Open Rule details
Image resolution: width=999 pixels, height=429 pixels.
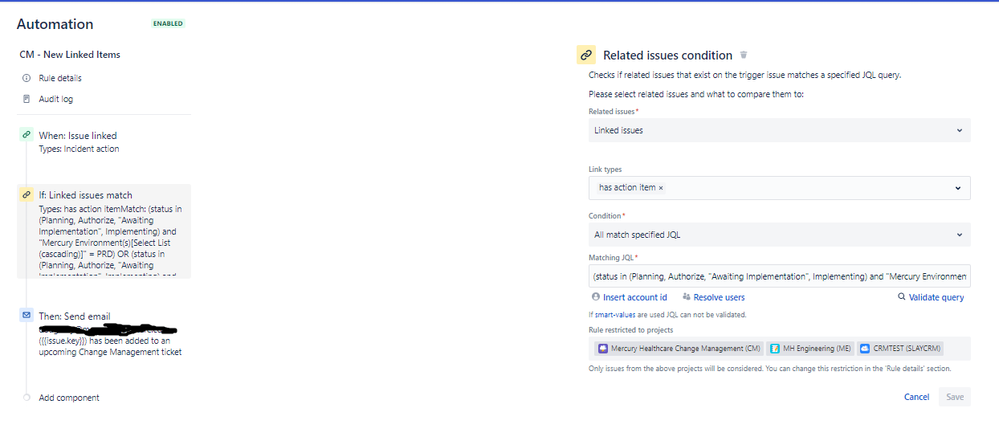tap(60, 78)
